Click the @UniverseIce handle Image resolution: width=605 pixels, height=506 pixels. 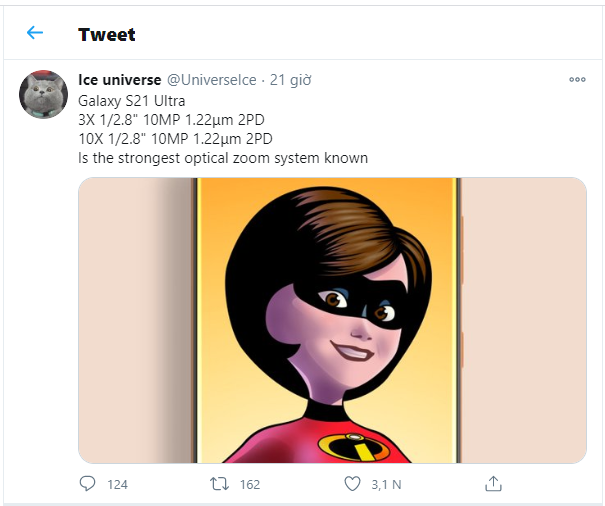212,79
